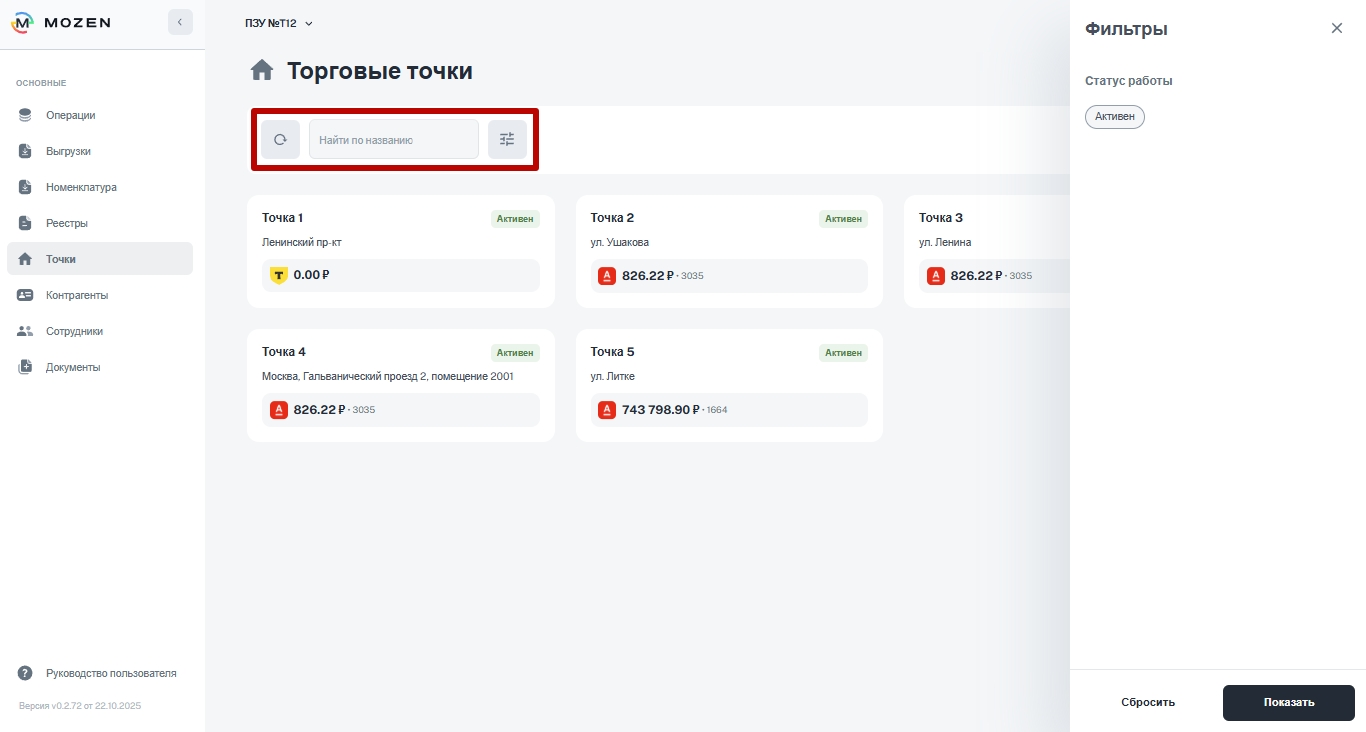Open Руководство пользователя link
This screenshot has height=732, width=1366.
pyautogui.click(x=111, y=673)
